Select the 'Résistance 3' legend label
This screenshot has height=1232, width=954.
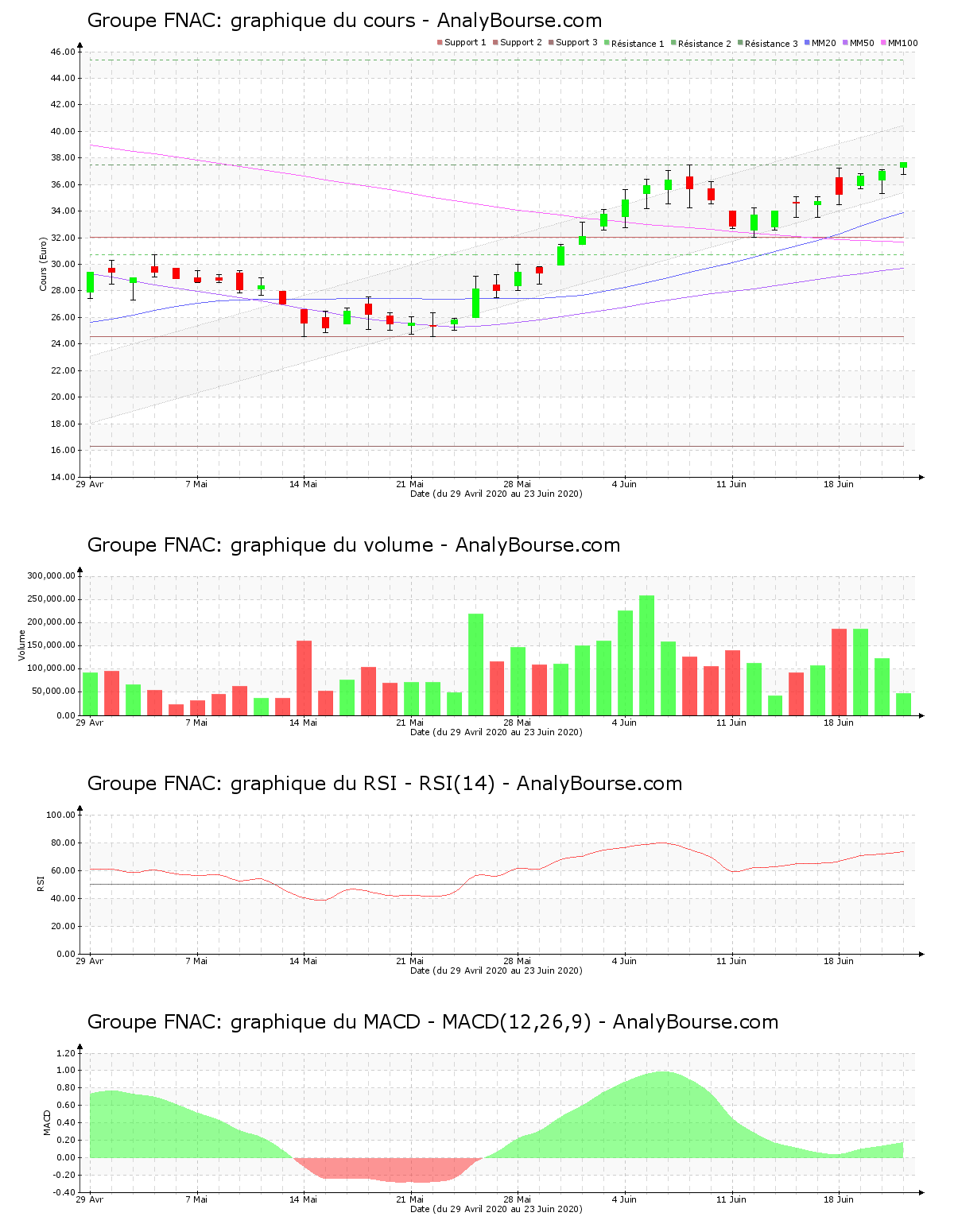click(771, 43)
